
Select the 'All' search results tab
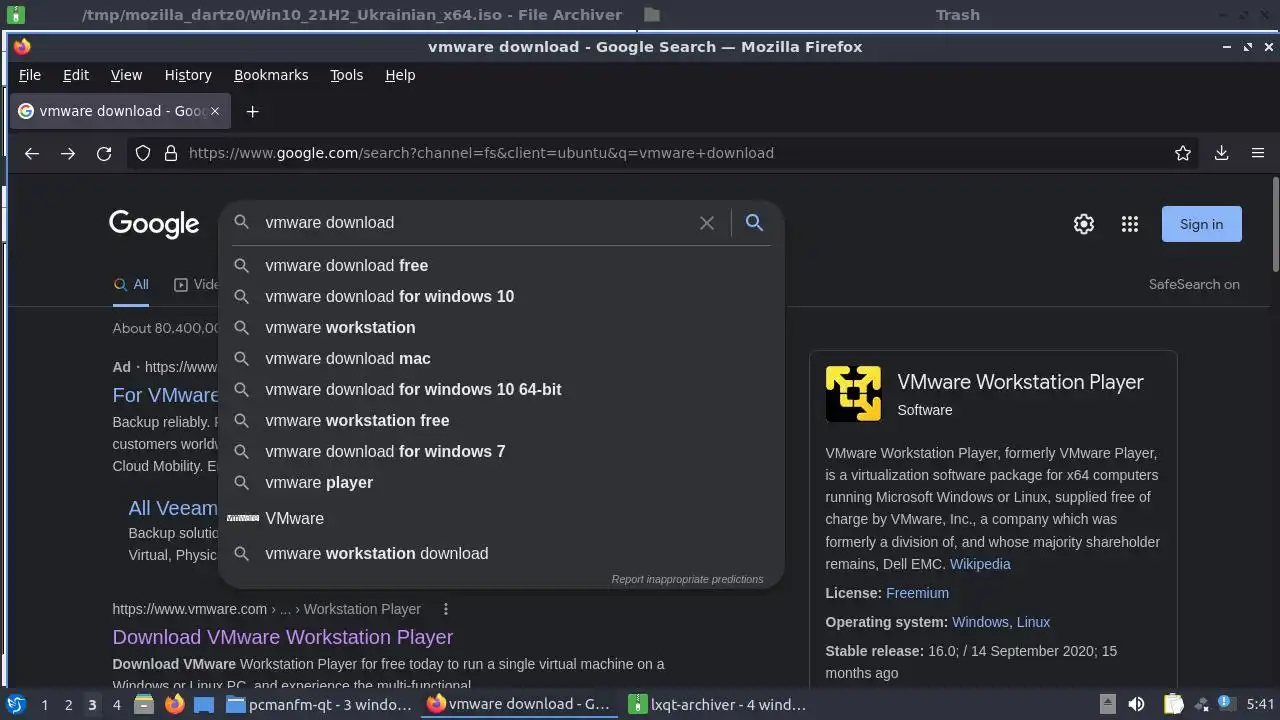pos(131,284)
